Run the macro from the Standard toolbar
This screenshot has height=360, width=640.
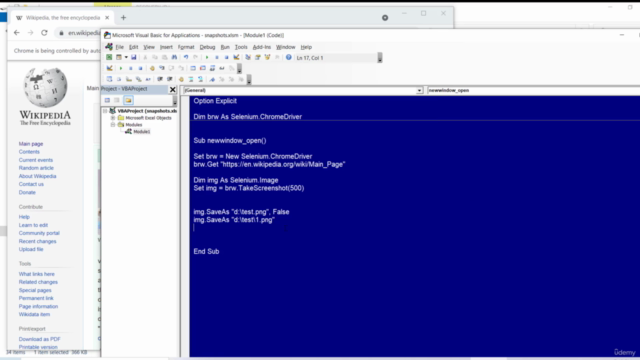click(x=207, y=58)
